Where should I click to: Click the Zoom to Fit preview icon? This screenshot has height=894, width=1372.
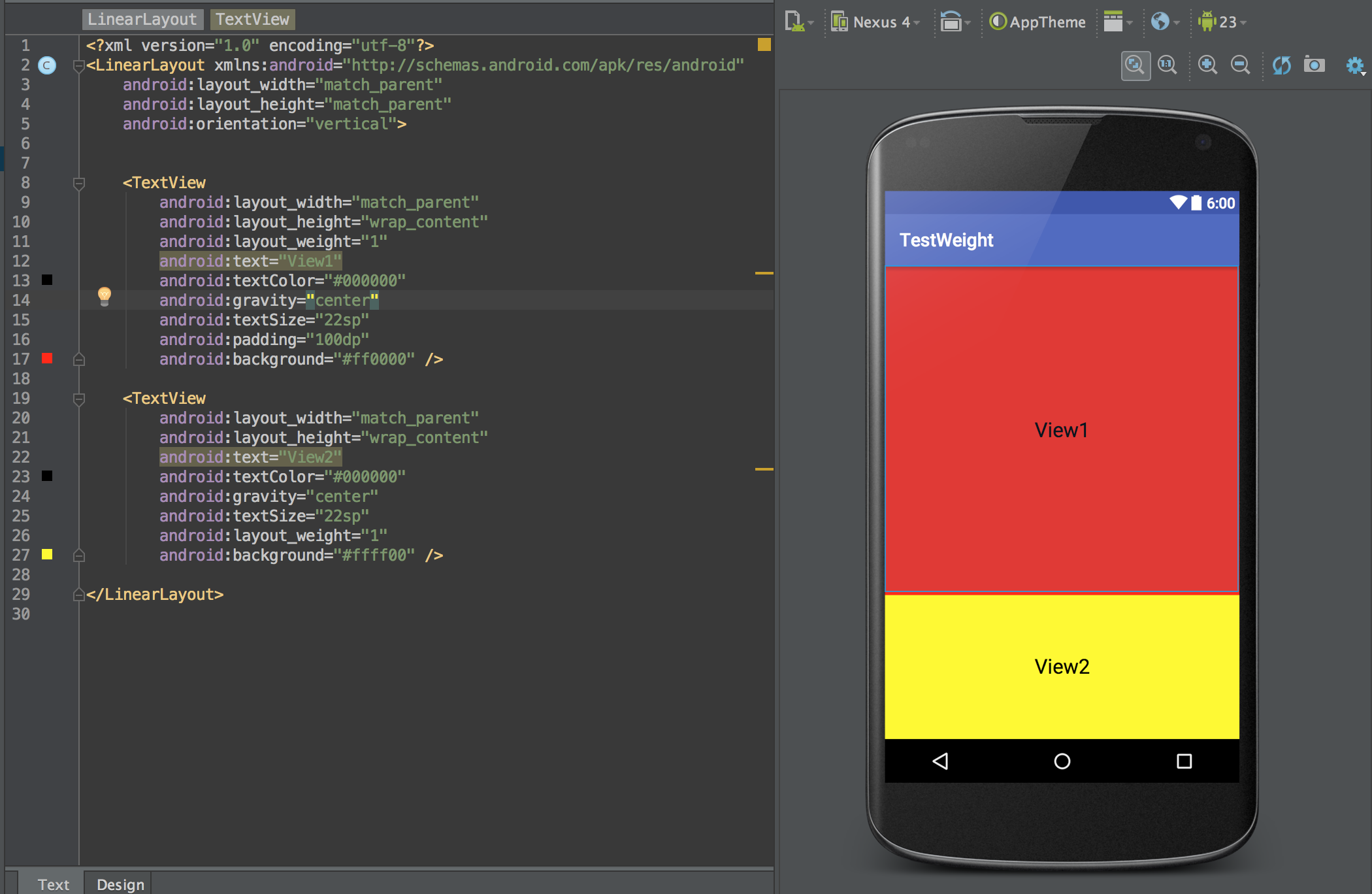coord(1135,65)
